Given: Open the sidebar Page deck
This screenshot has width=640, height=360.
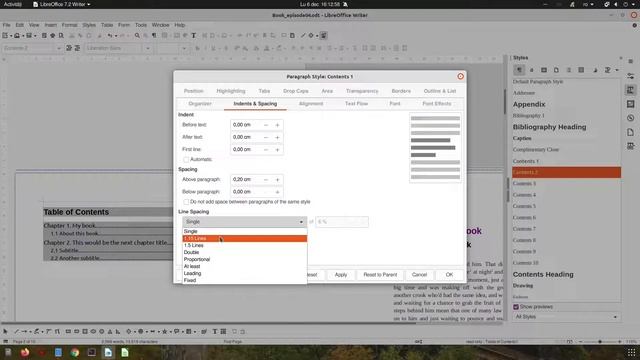Looking at the screenshot, I should 631,132.
